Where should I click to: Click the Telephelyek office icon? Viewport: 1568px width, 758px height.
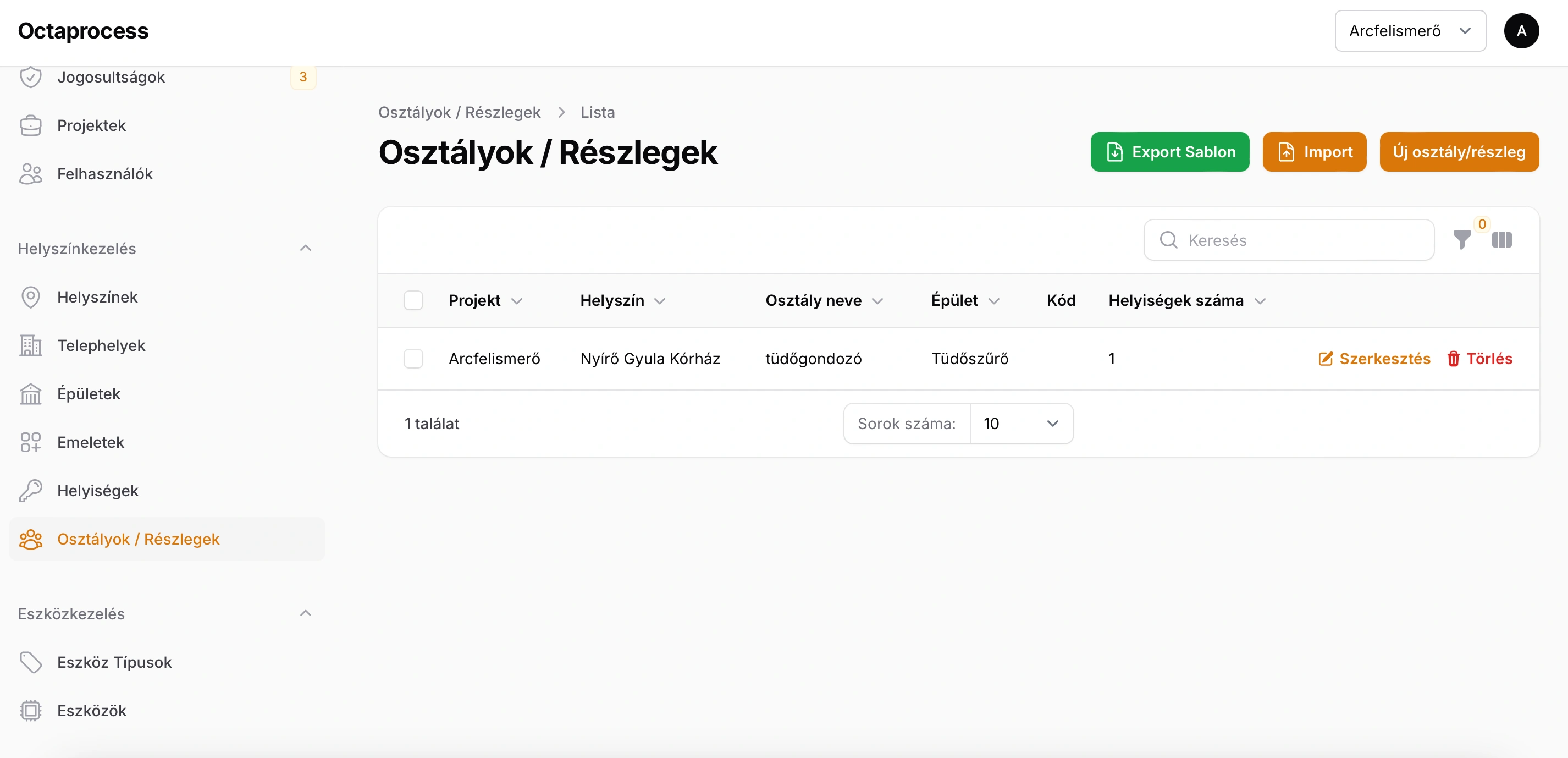tap(30, 345)
